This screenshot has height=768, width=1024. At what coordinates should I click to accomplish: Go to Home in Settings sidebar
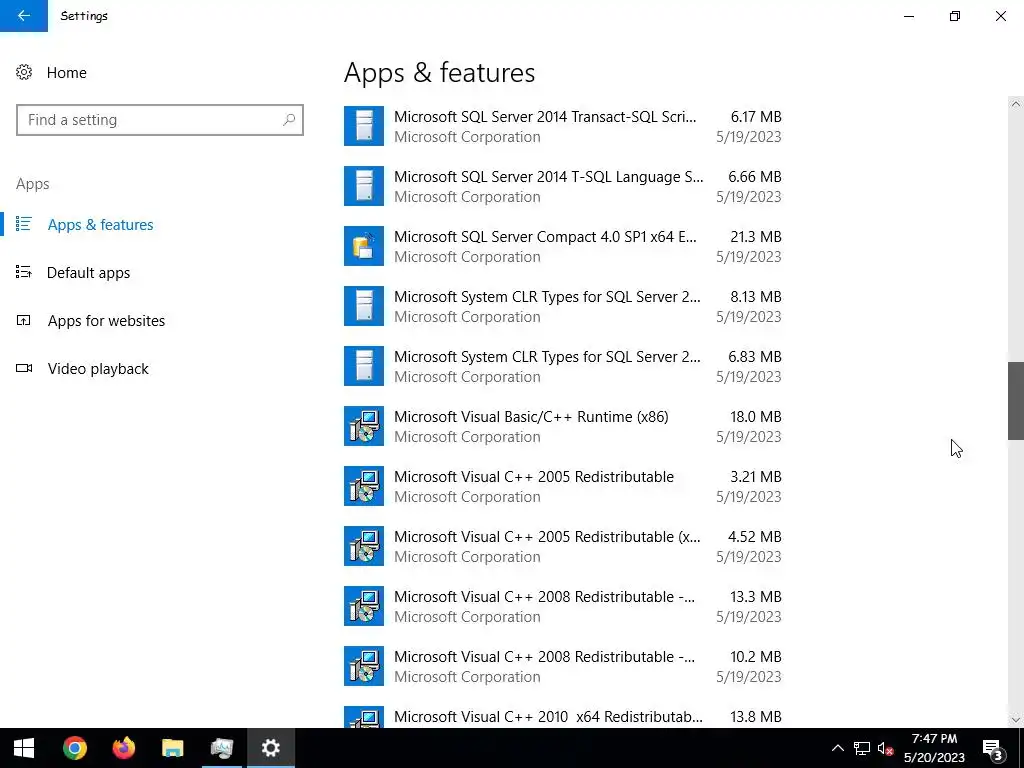pos(67,72)
